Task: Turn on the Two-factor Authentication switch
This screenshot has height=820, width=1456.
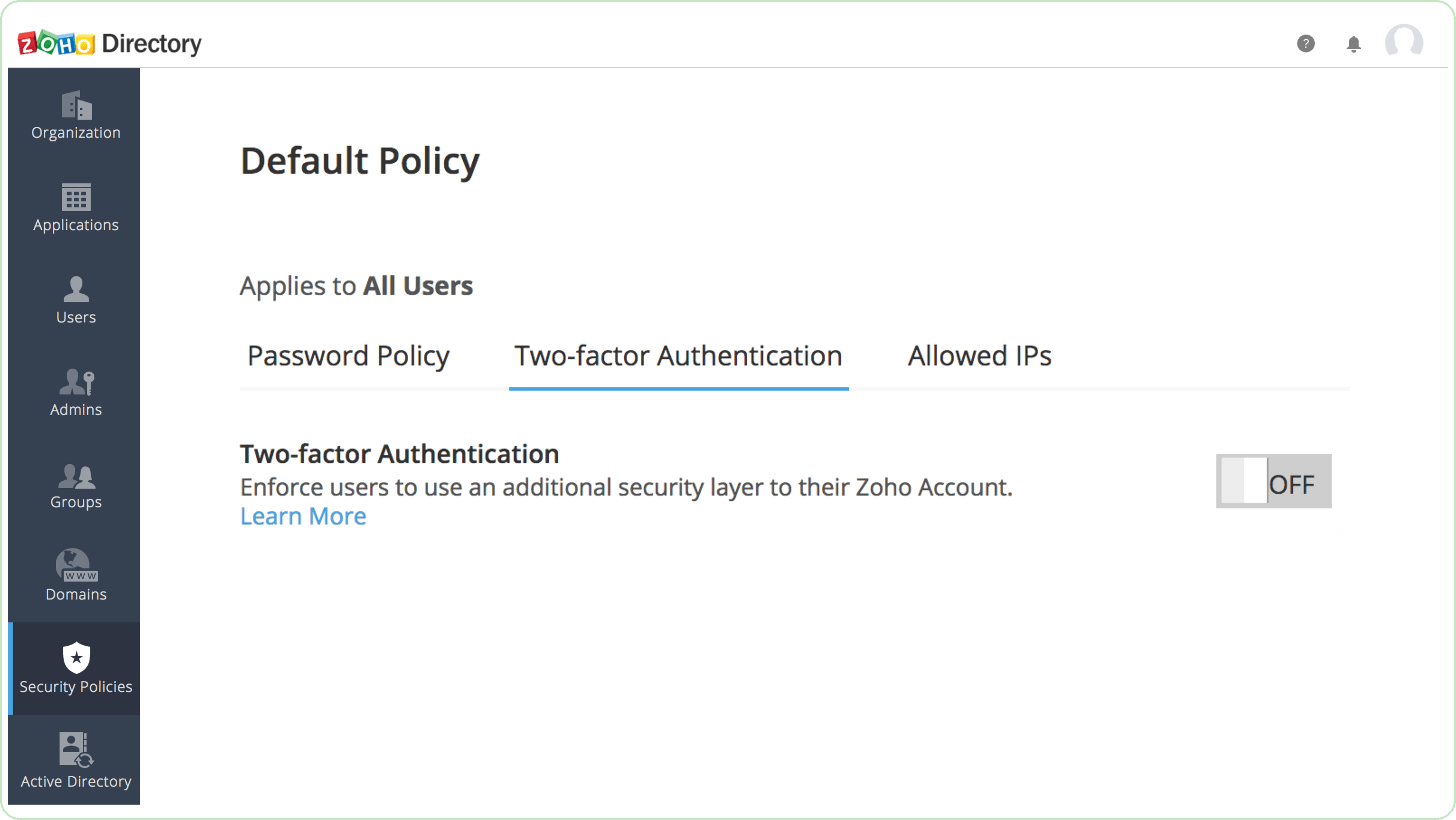Action: pos(1274,481)
